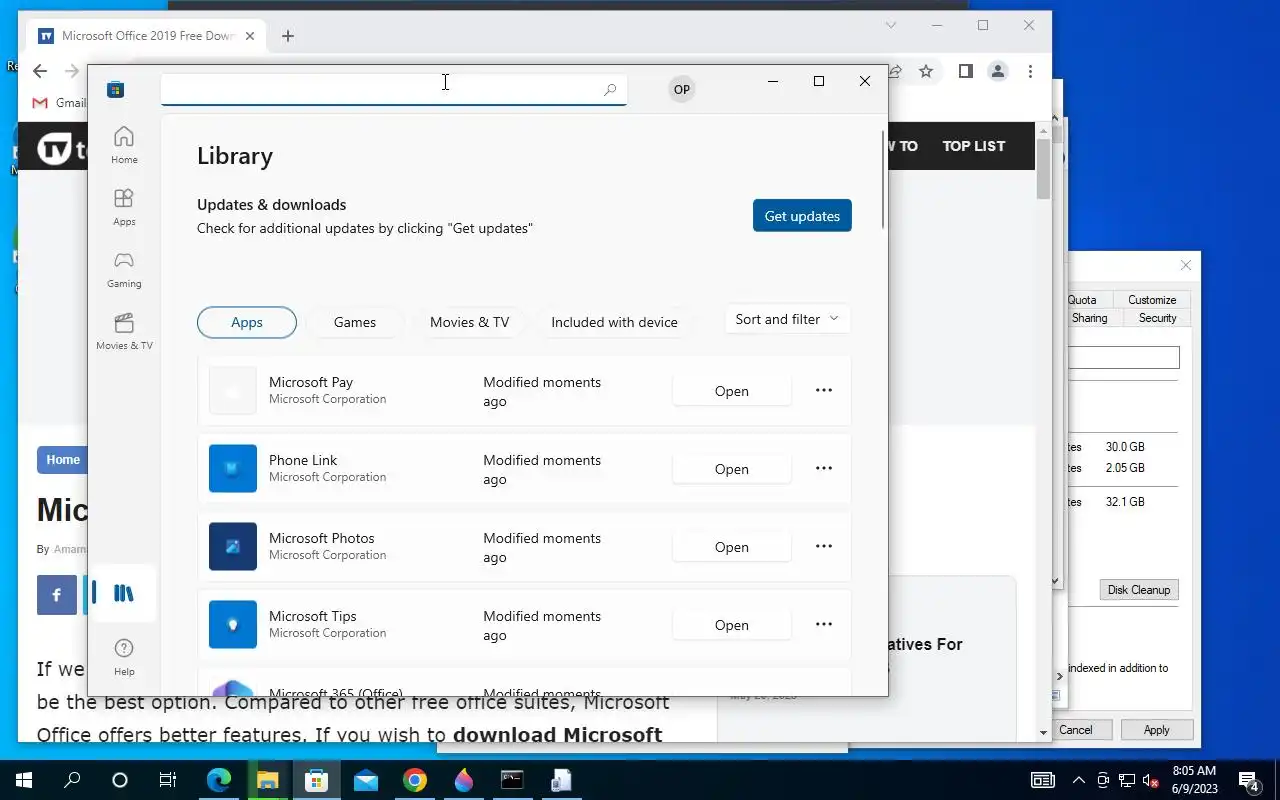
Task: Open Chrome profile avatar menu
Action: pos(998,71)
